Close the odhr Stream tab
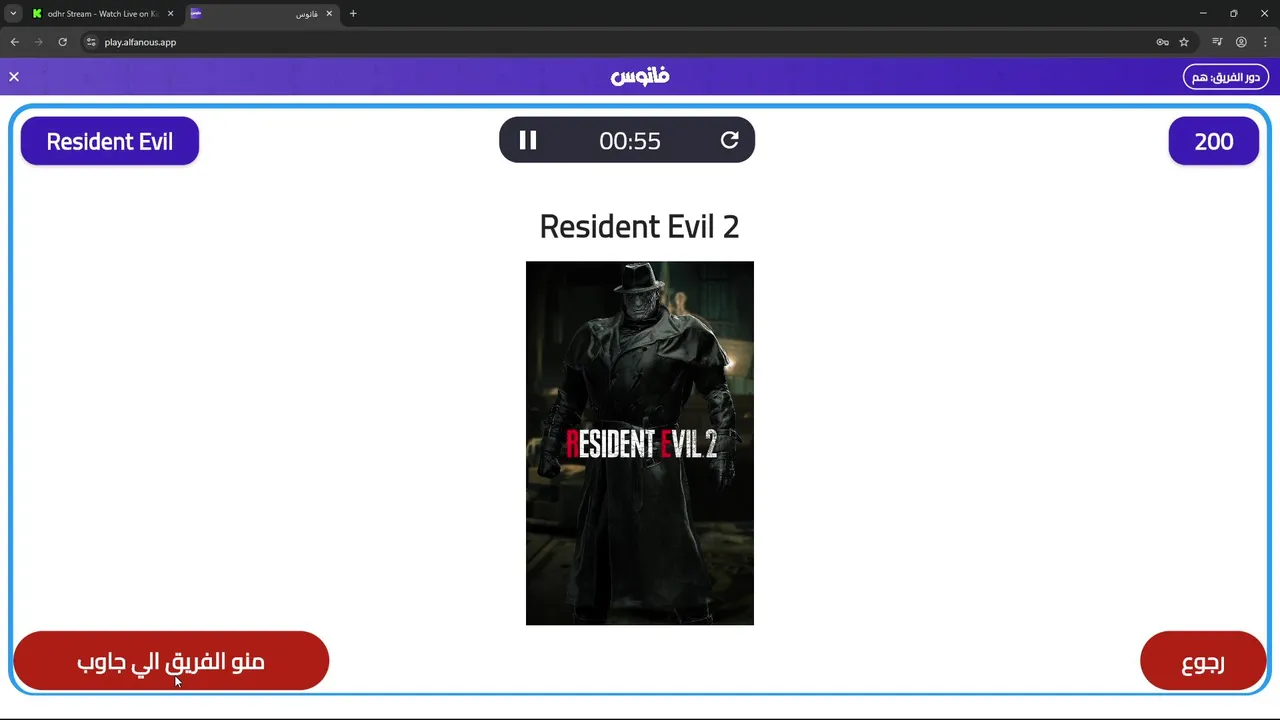Viewport: 1280px width, 720px height. [170, 14]
